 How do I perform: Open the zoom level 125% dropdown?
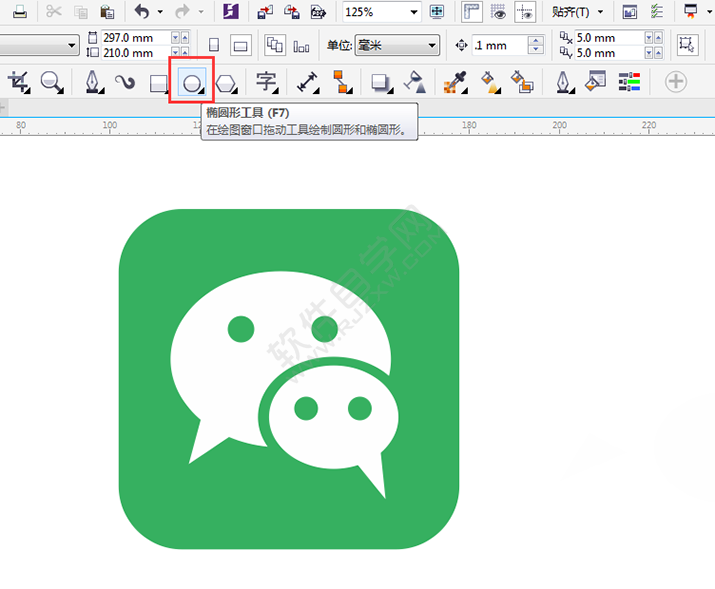[x=414, y=12]
